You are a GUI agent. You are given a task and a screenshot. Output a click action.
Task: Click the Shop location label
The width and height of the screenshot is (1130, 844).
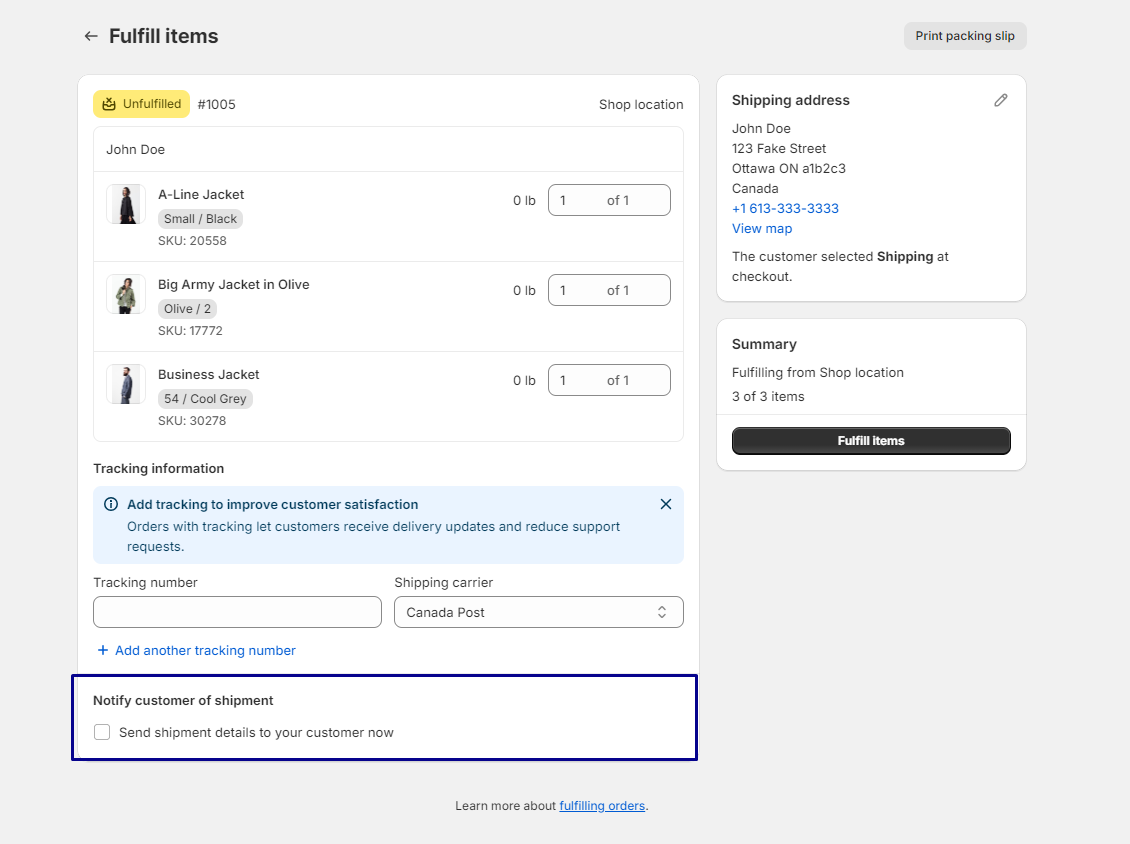click(641, 105)
